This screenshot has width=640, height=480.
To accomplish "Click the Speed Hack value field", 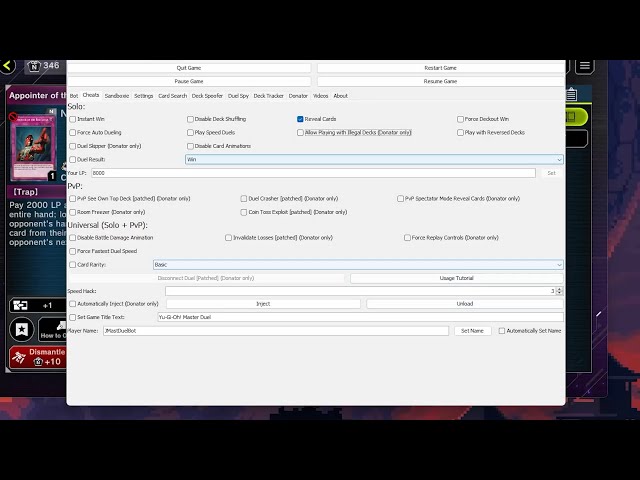I will pos(360,291).
